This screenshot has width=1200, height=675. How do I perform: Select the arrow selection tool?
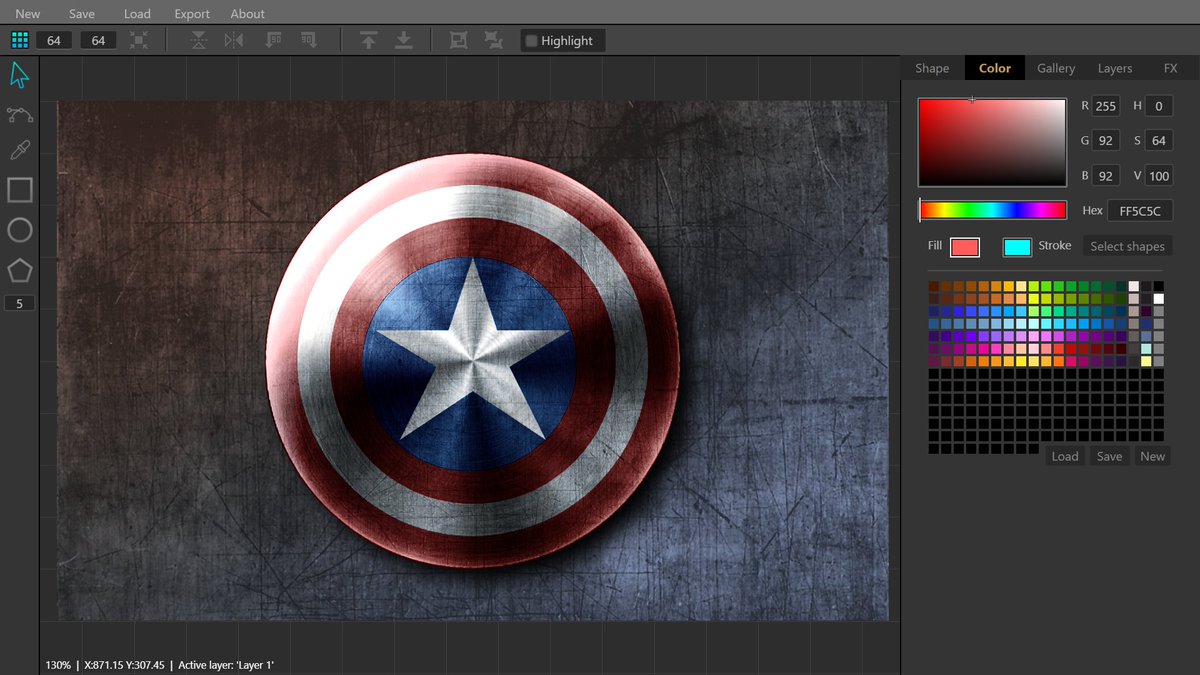[x=20, y=75]
